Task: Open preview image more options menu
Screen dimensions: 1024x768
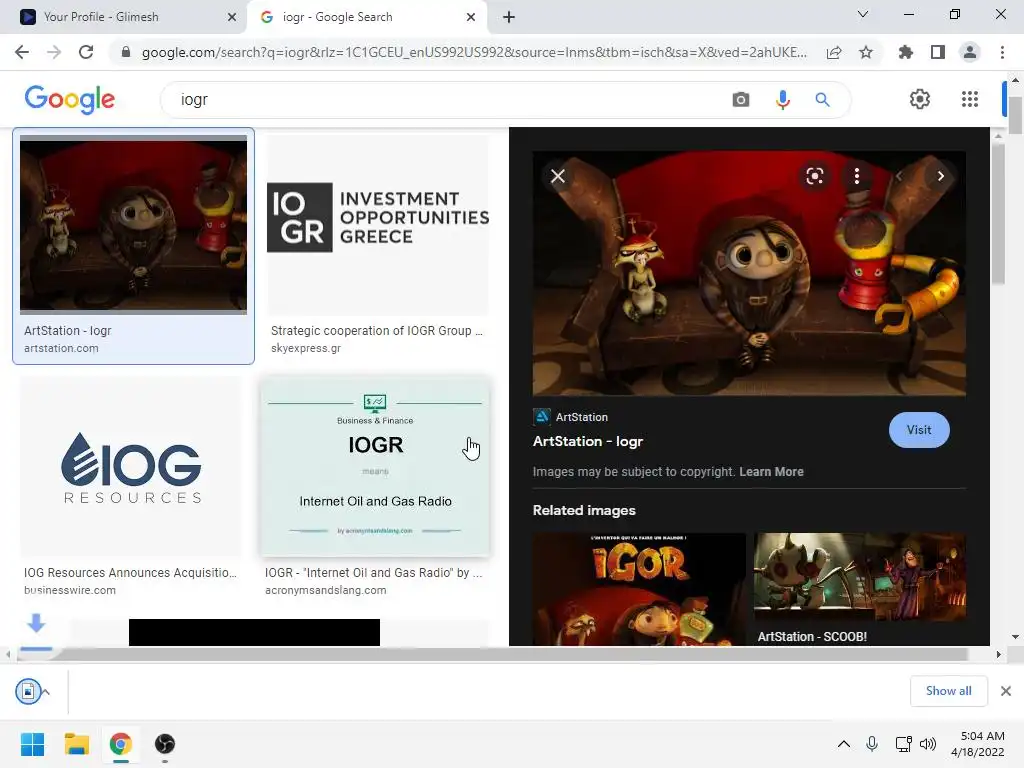Action: [x=857, y=176]
